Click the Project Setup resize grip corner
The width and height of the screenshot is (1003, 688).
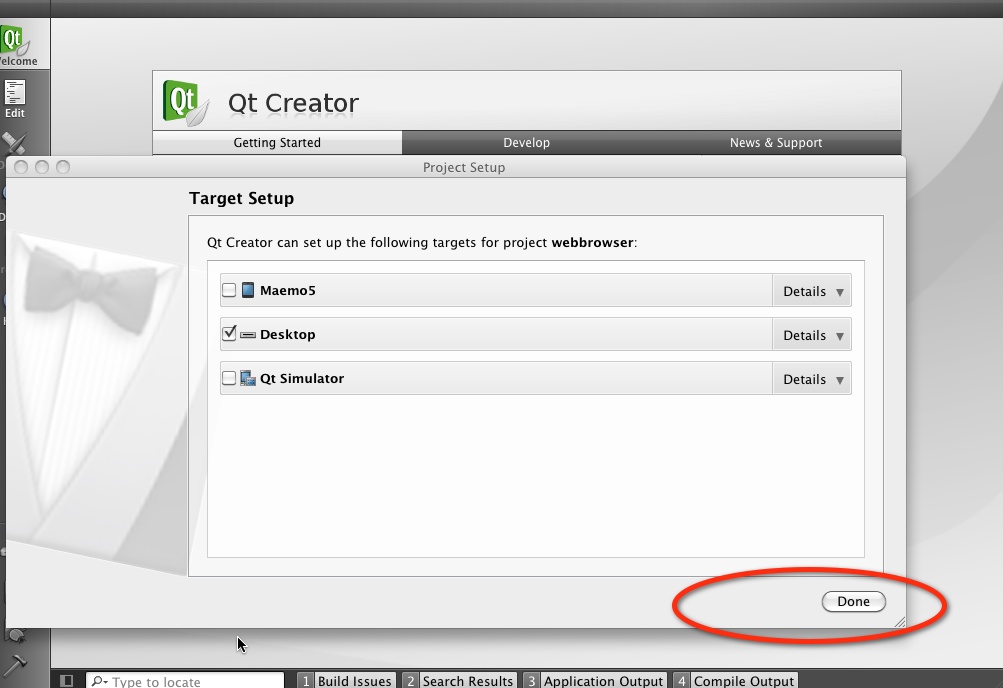point(900,622)
